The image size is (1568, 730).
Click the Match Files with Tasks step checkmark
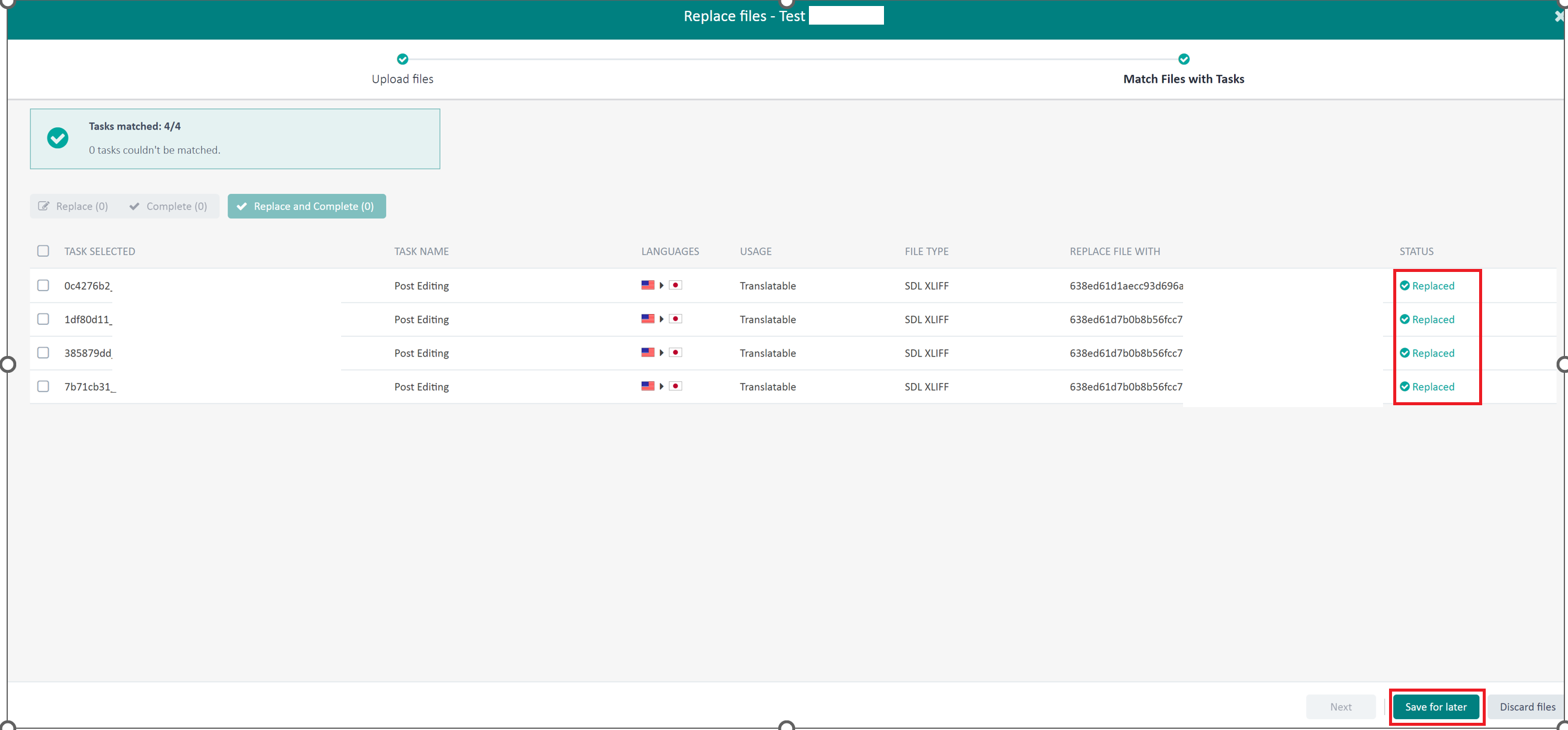[x=1183, y=59]
